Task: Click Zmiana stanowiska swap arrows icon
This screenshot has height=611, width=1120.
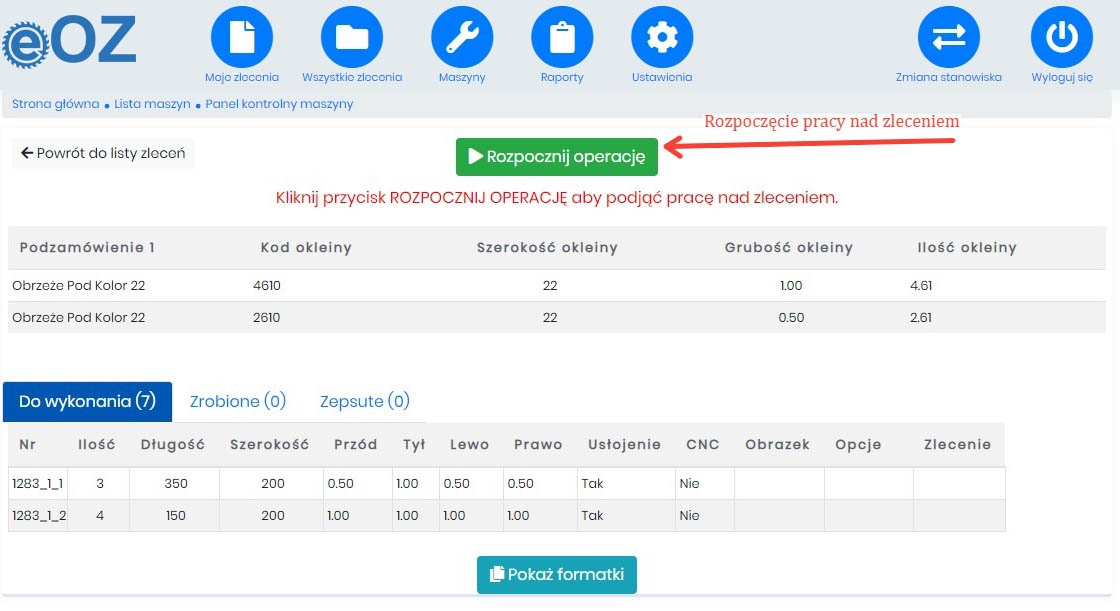Action: tap(948, 37)
